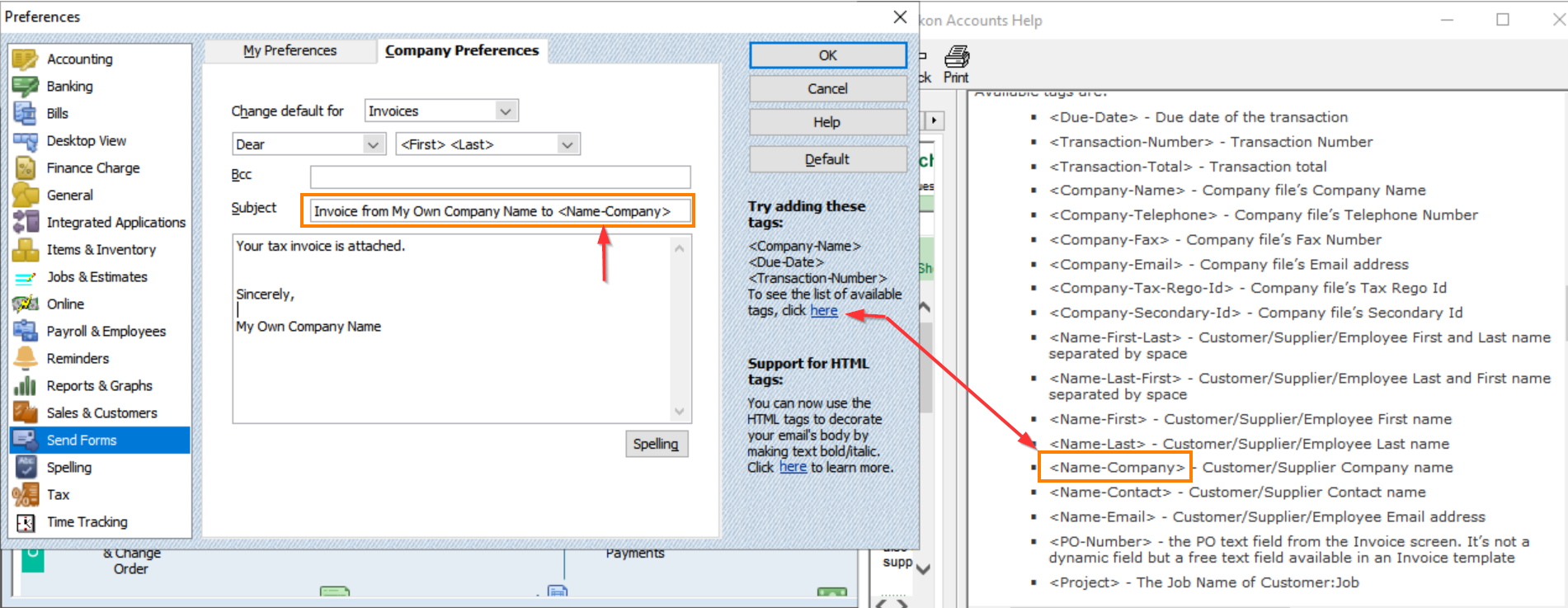The width and height of the screenshot is (1568, 608).
Task: Click message body scrollbar up arrow
Action: (680, 247)
